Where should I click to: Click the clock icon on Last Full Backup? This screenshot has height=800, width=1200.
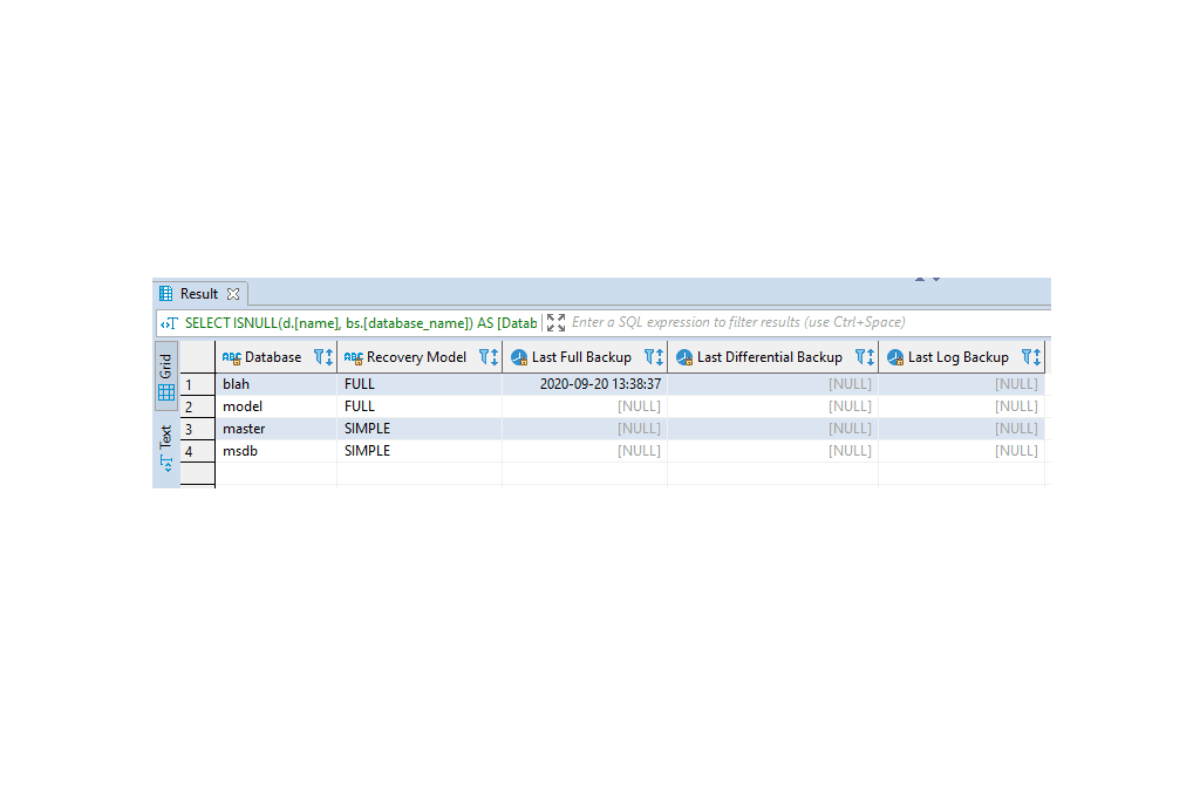point(518,356)
